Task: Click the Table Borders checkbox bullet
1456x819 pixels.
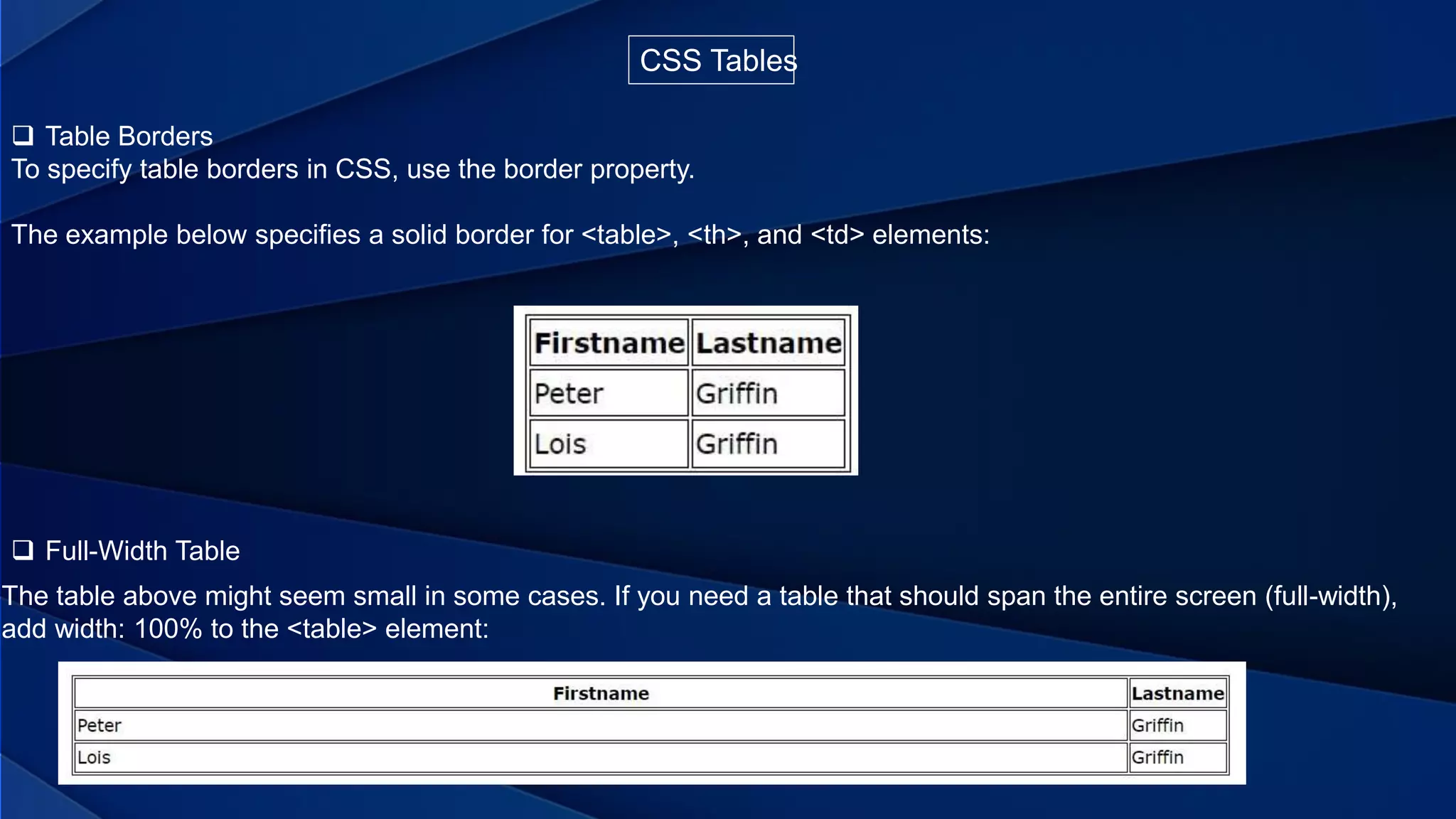Action: [23, 135]
